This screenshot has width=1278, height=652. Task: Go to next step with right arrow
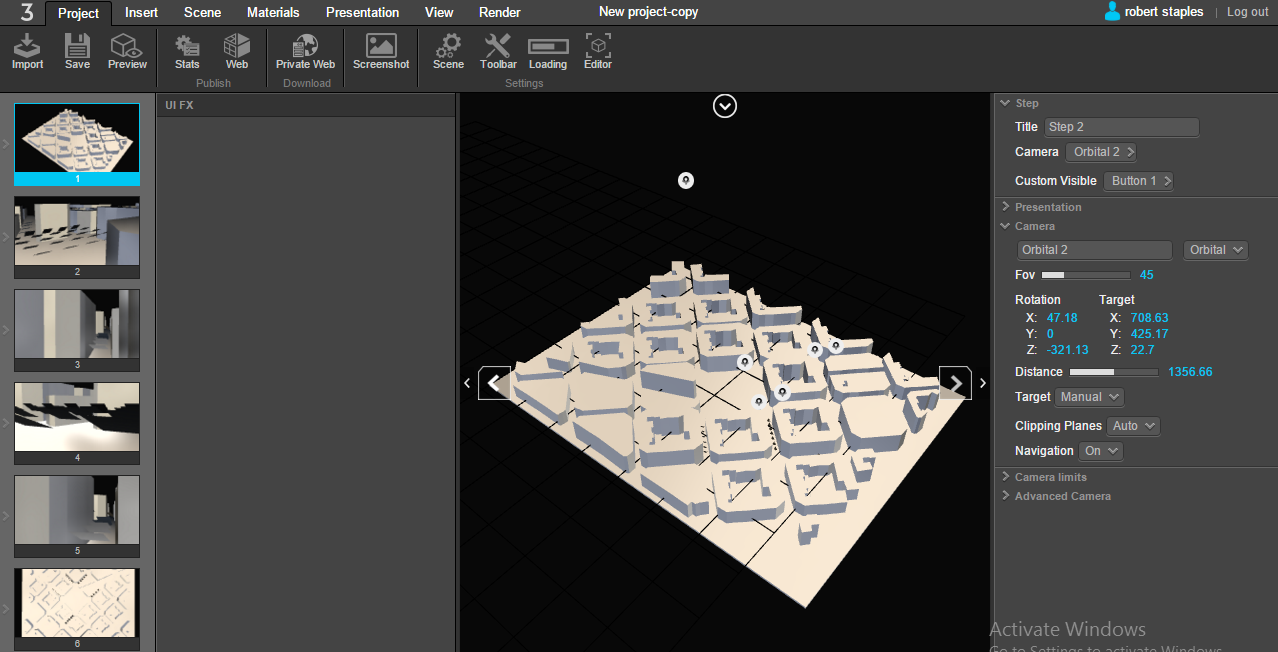click(x=955, y=383)
